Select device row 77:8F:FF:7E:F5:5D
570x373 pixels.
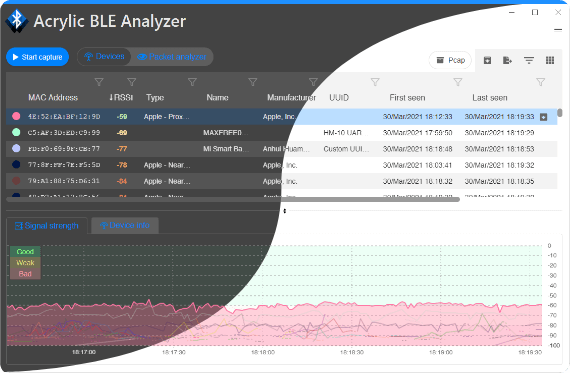[282, 165]
